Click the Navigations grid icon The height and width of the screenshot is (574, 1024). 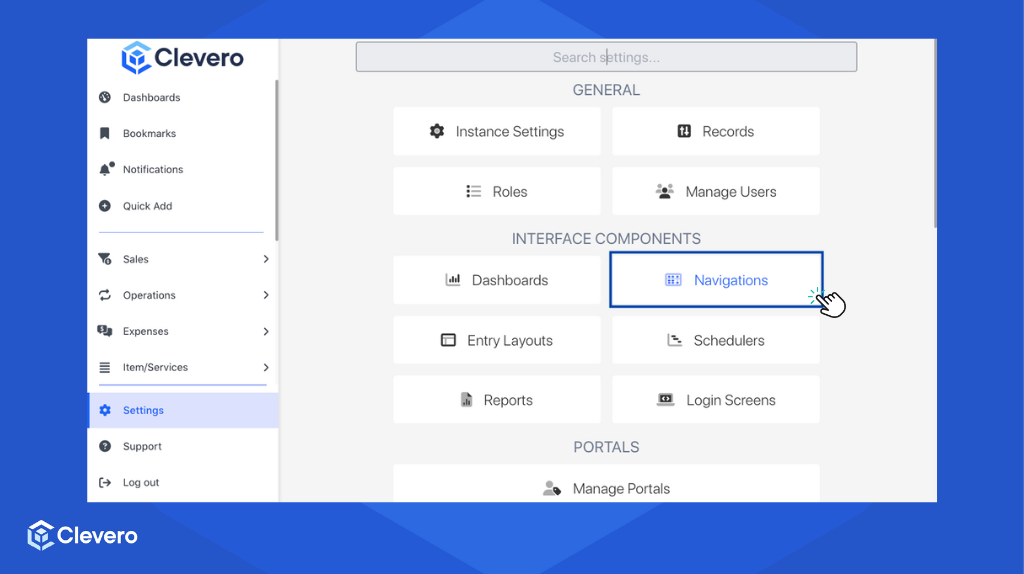point(673,279)
